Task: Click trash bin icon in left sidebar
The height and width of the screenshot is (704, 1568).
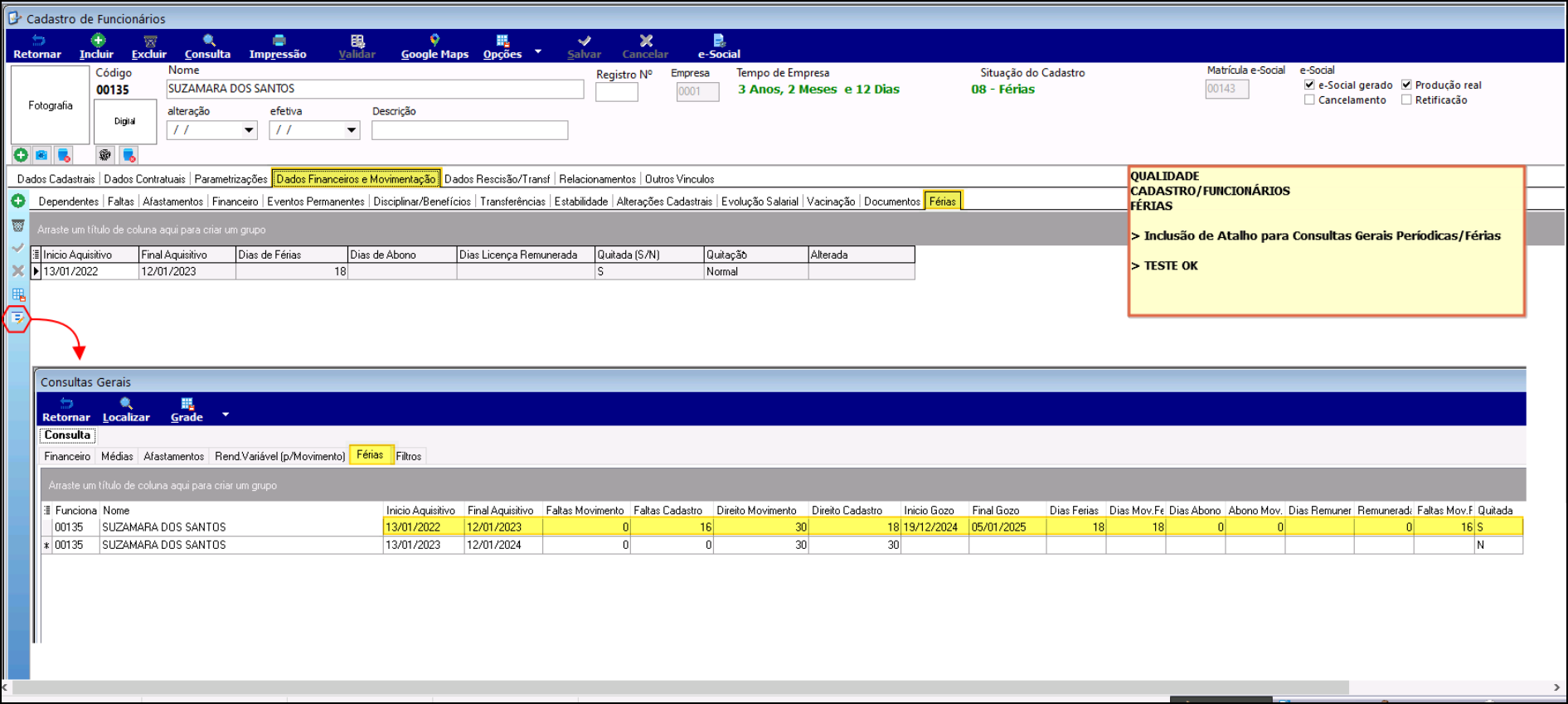Action: point(17,226)
